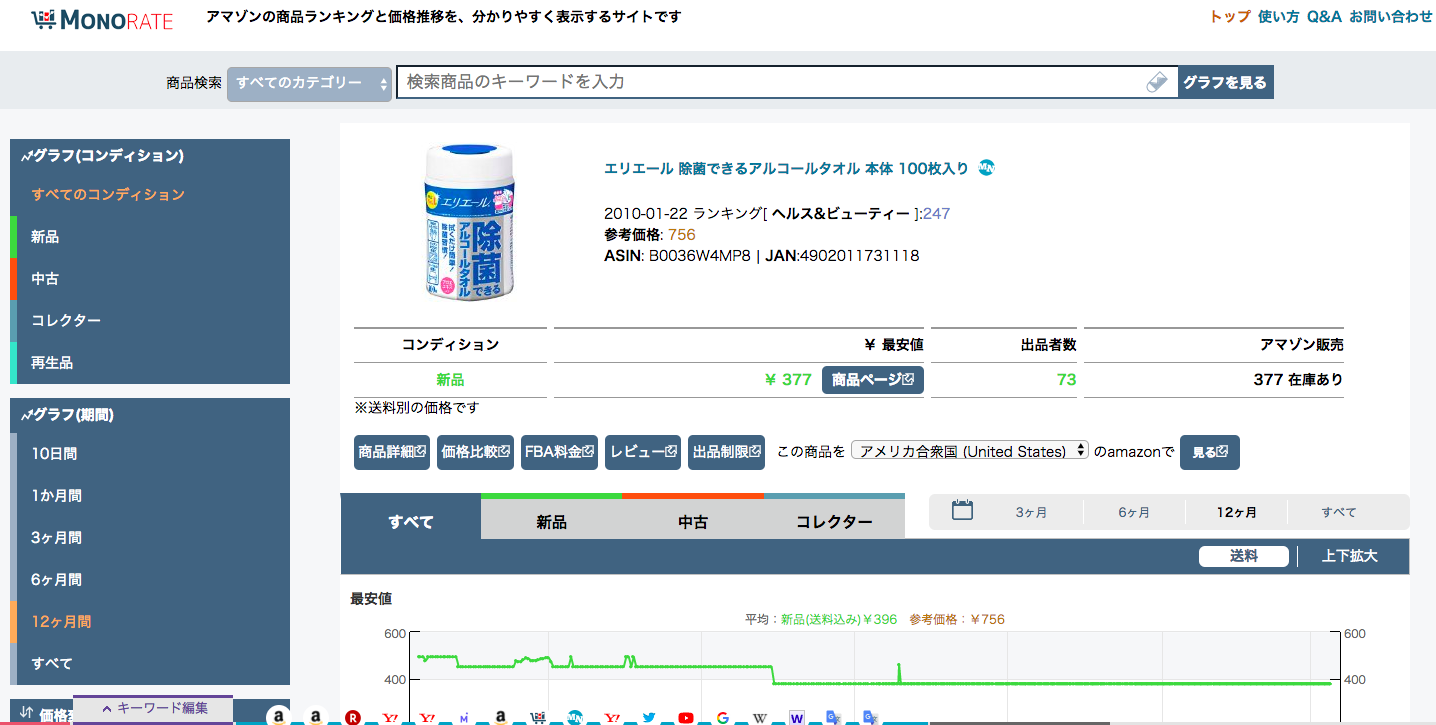Open the 出品制限 button
The height and width of the screenshot is (725, 1436).
pos(727,452)
